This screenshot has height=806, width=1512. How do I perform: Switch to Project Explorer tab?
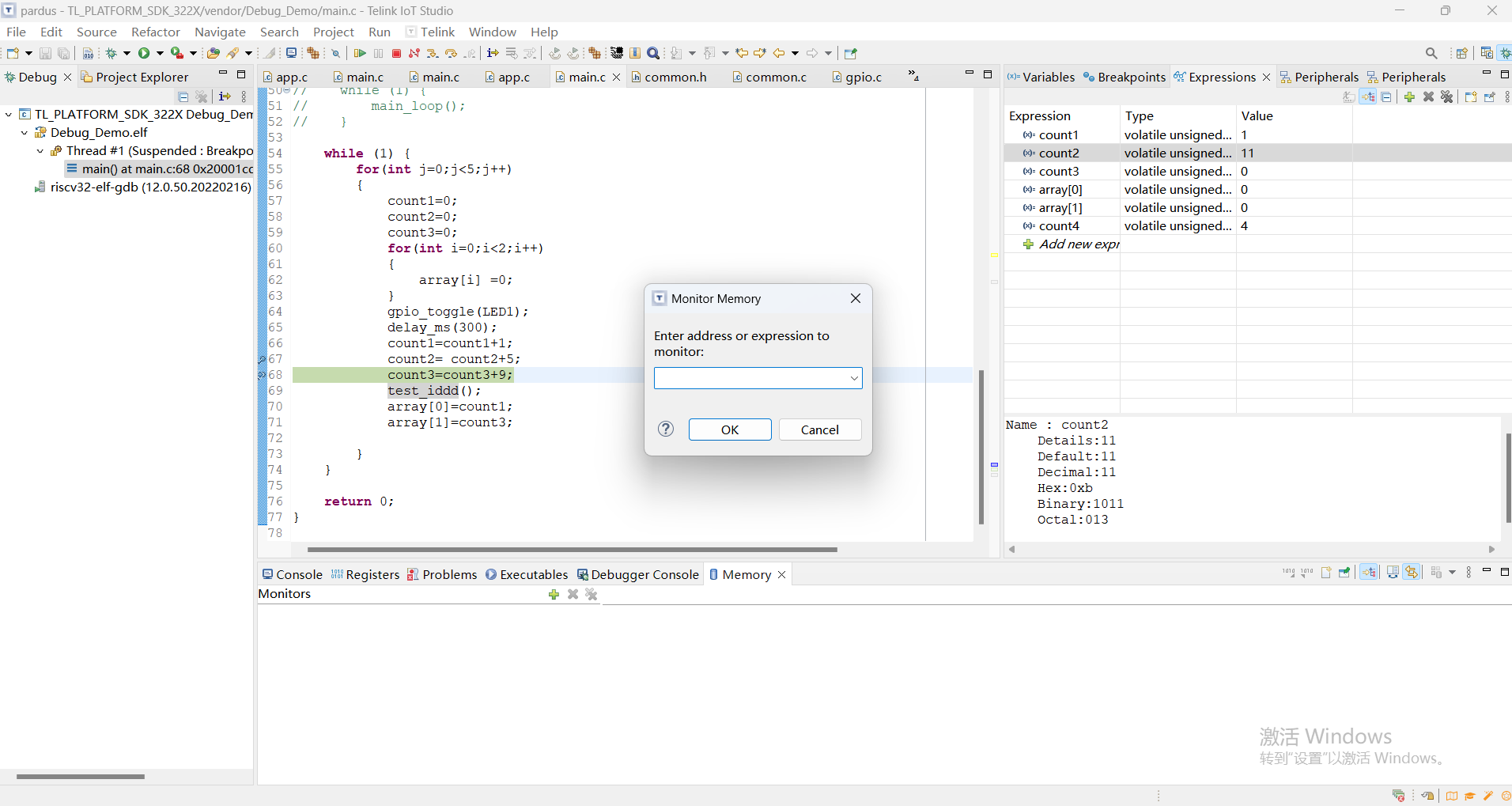134,77
